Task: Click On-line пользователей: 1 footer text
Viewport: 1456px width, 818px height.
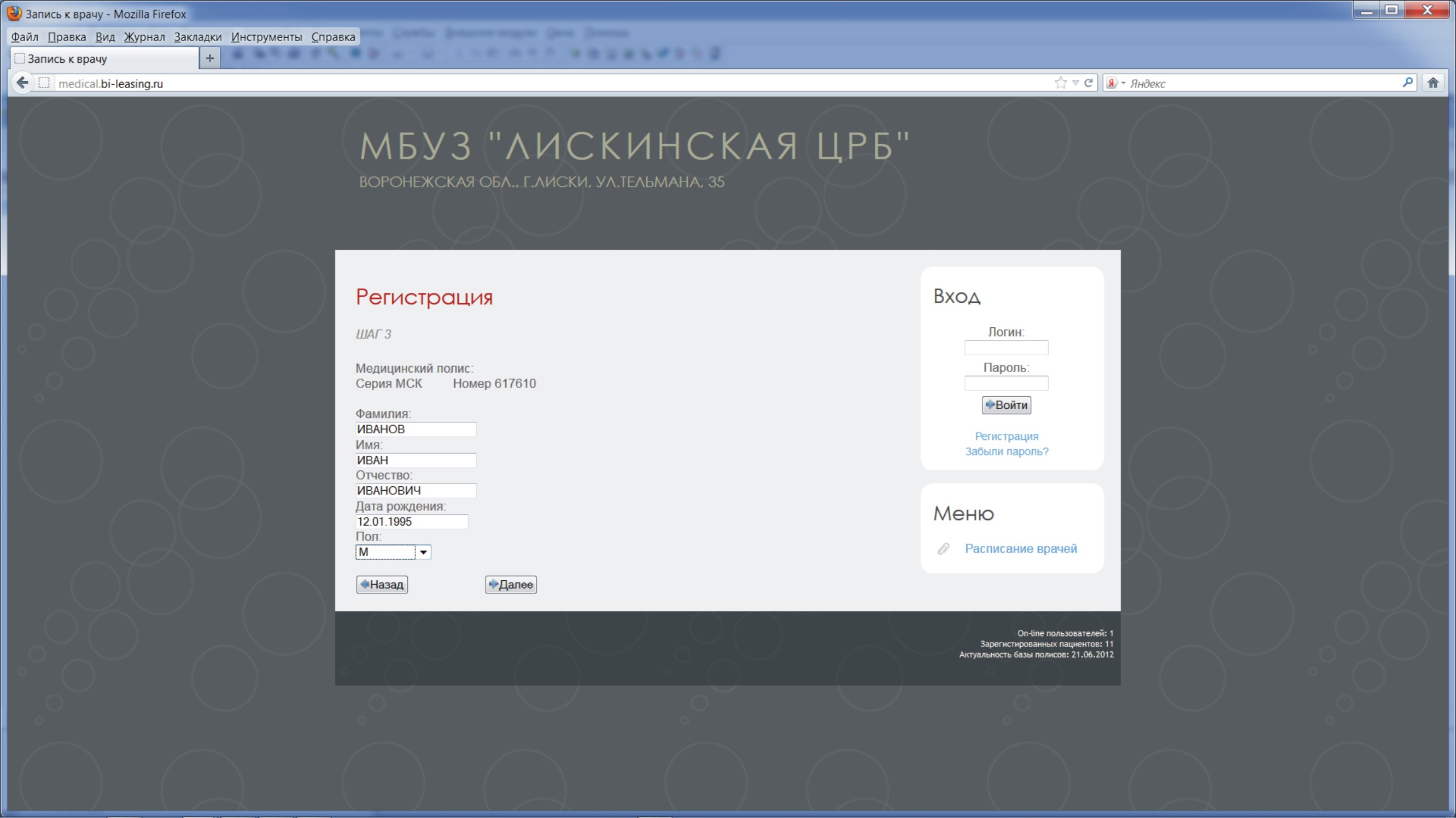Action: pyautogui.click(x=1066, y=633)
